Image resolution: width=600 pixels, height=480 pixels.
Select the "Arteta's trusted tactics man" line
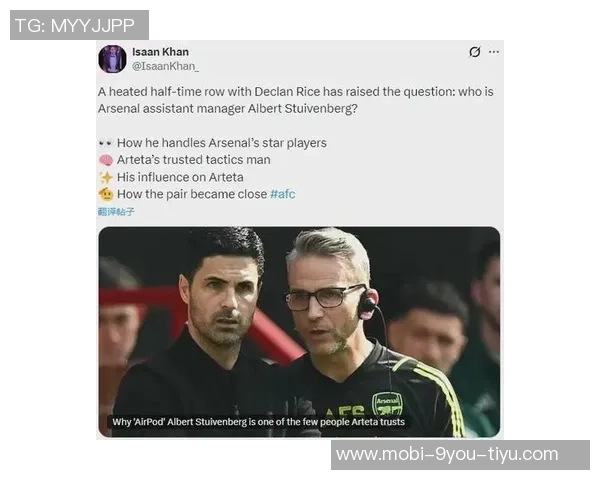click(x=194, y=160)
